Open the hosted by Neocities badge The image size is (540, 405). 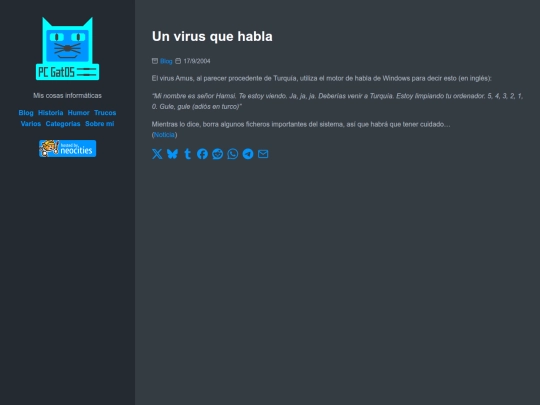[68, 148]
